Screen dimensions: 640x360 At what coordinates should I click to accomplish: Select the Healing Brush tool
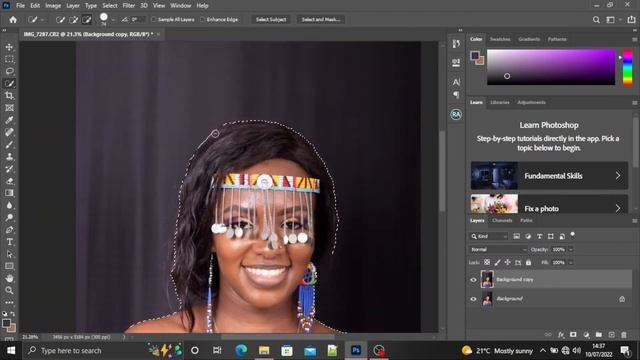[x=9, y=132]
